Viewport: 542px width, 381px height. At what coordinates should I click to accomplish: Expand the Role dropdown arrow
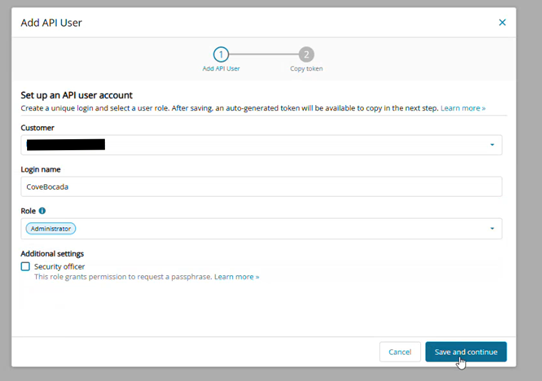(x=492, y=229)
